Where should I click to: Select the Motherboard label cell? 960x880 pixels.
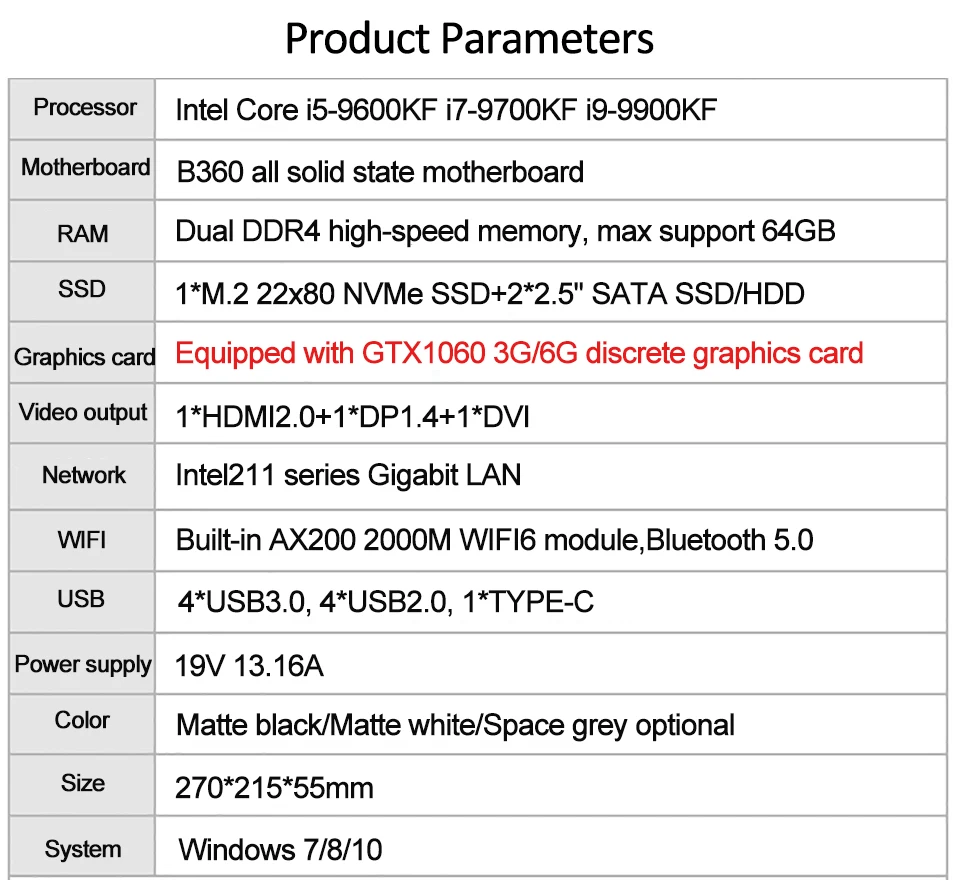click(x=82, y=170)
